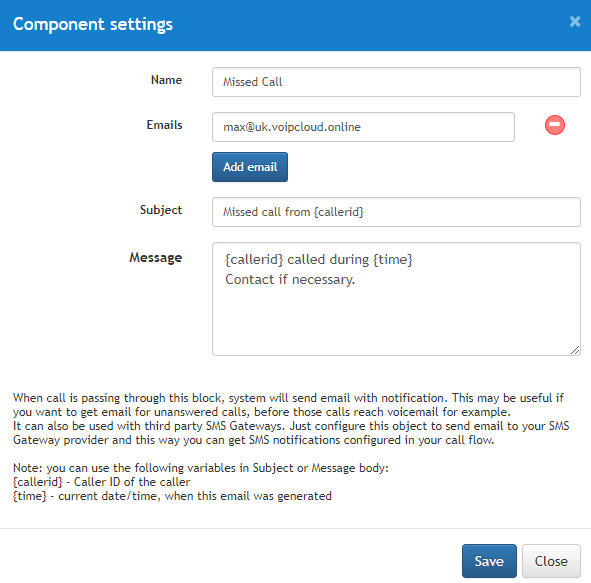The image size is (591, 583).
Task: Click the {callerid} variable description line
Action: 101,482
